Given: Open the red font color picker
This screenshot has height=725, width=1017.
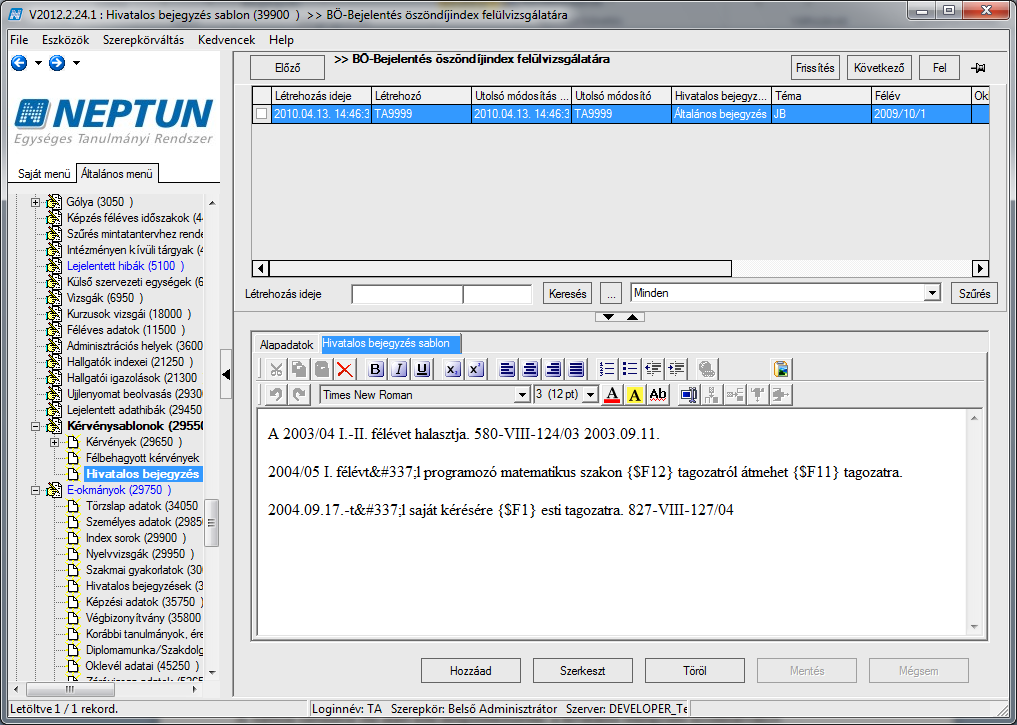Looking at the screenshot, I should click(612, 394).
